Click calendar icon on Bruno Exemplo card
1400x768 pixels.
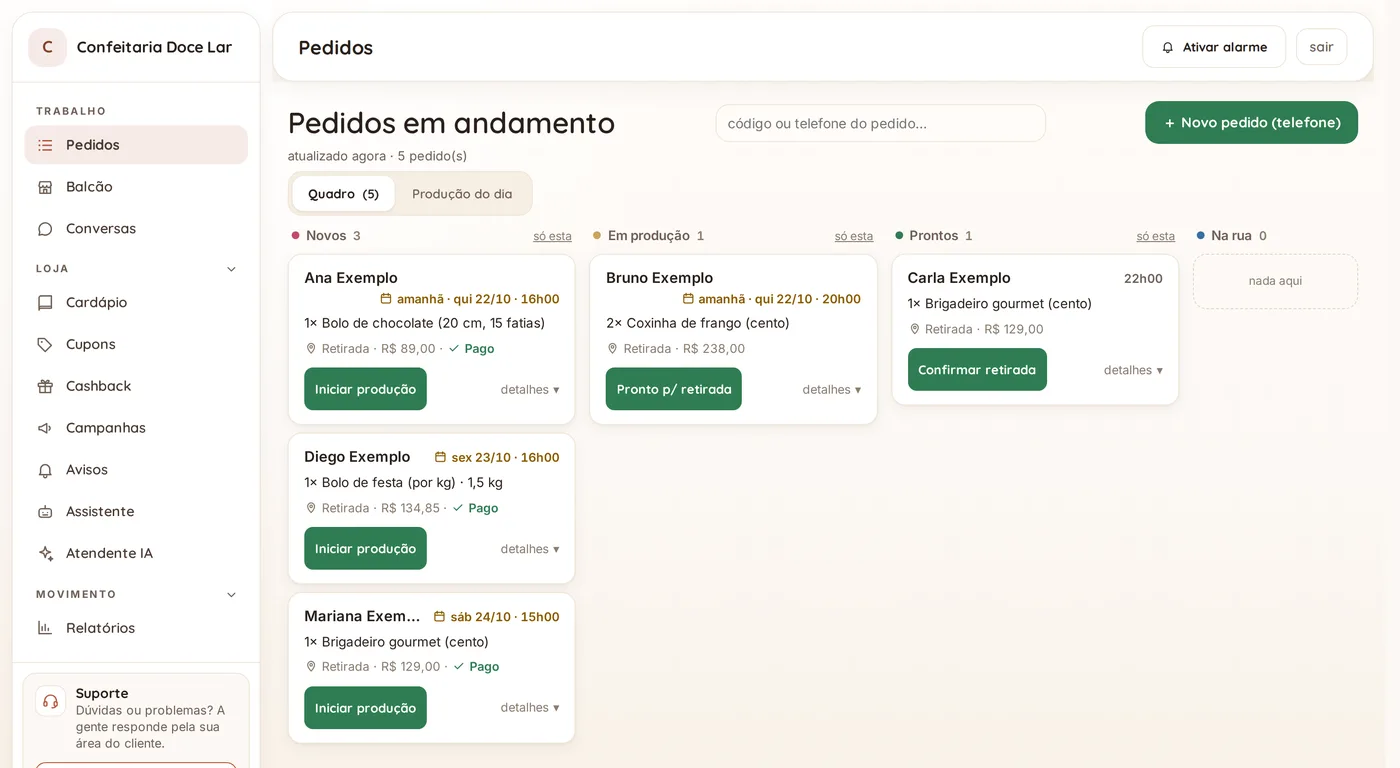688,299
